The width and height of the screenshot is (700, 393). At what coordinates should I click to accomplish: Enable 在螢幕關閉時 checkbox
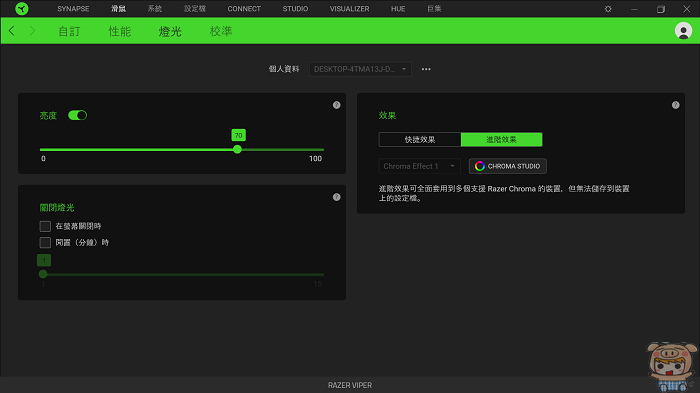click(x=45, y=226)
